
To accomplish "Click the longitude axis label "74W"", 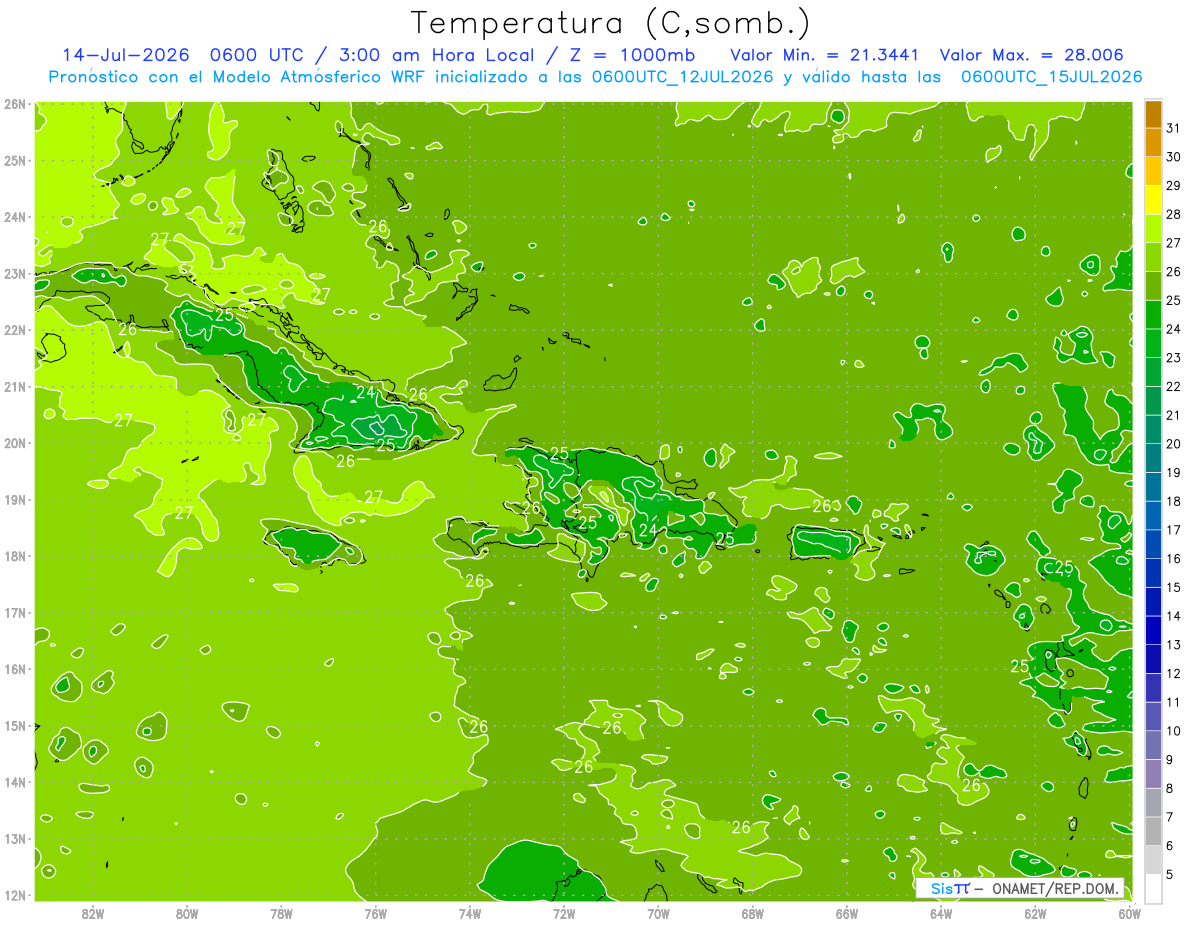I will point(470,912).
